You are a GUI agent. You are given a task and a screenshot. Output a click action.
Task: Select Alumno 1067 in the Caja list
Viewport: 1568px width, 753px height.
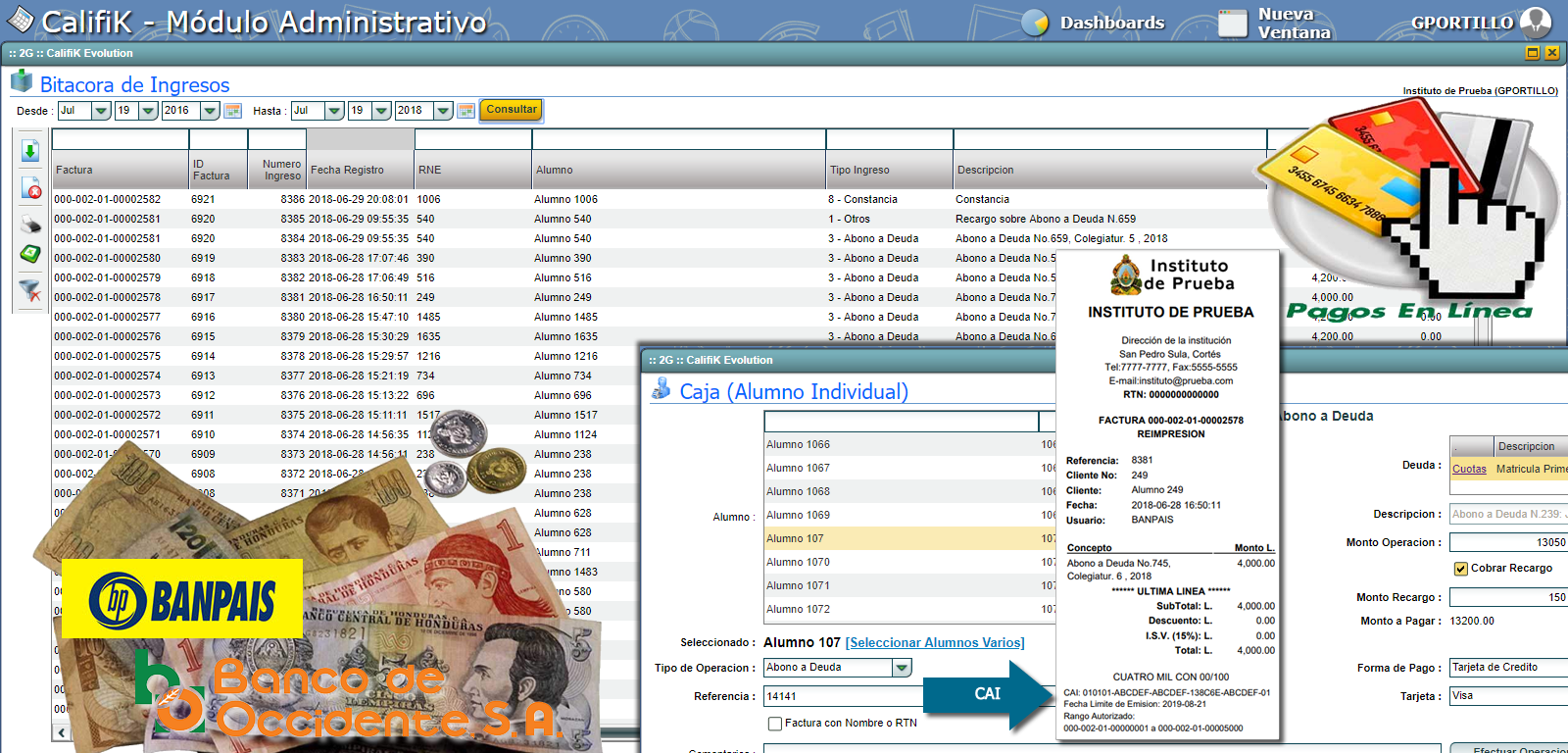[909, 468]
